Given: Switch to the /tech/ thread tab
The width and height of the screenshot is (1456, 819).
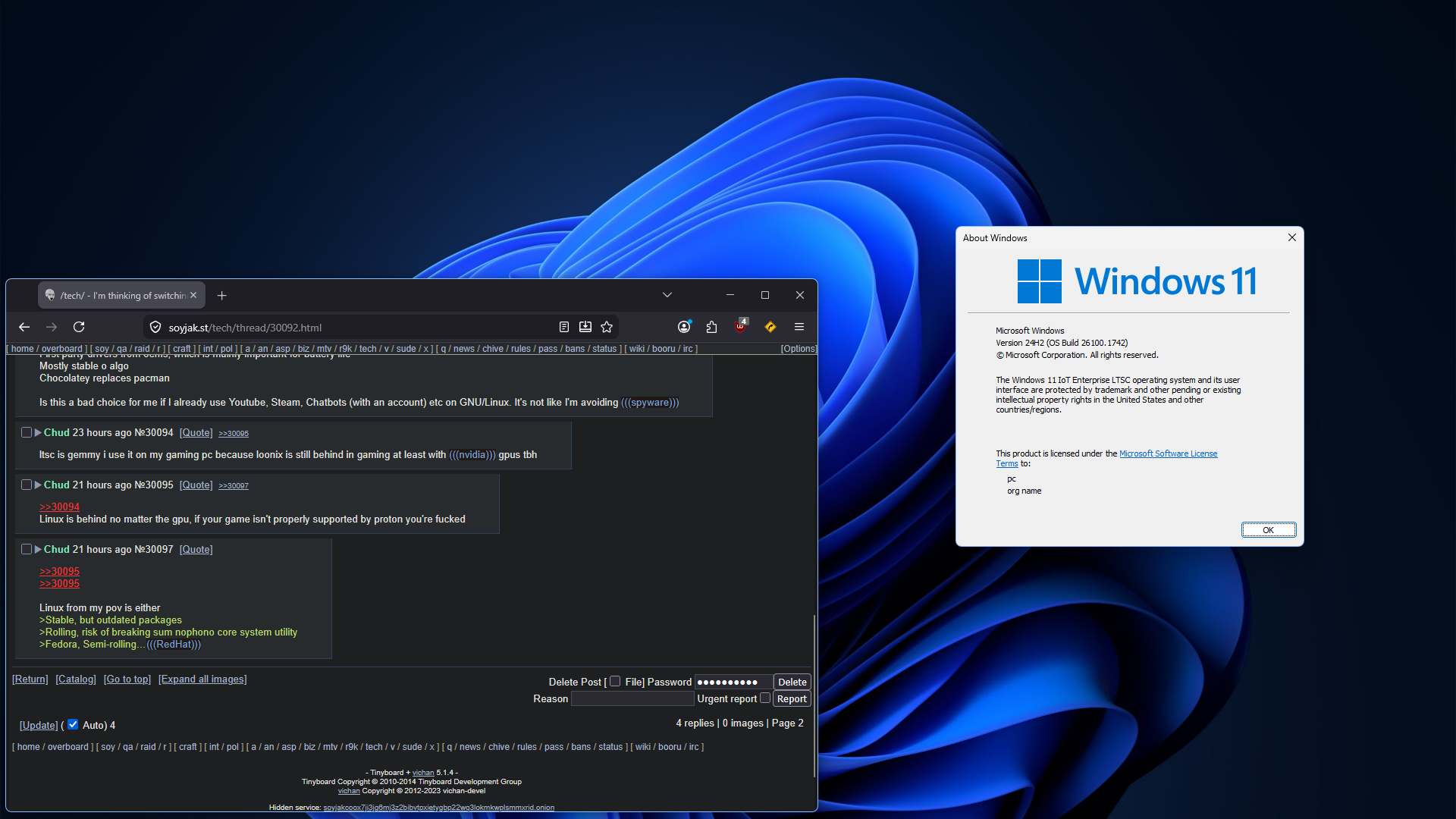Looking at the screenshot, I should tap(121, 296).
